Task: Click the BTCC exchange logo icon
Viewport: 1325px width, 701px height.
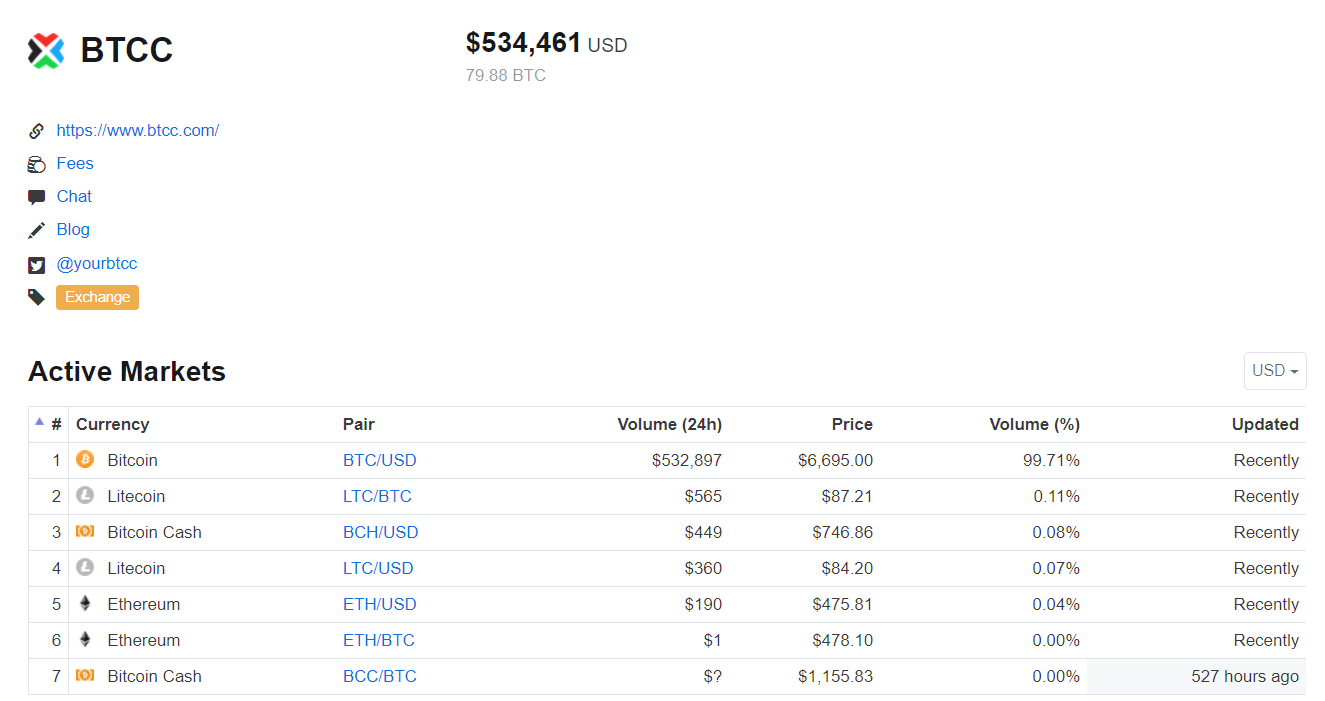Action: [x=46, y=50]
